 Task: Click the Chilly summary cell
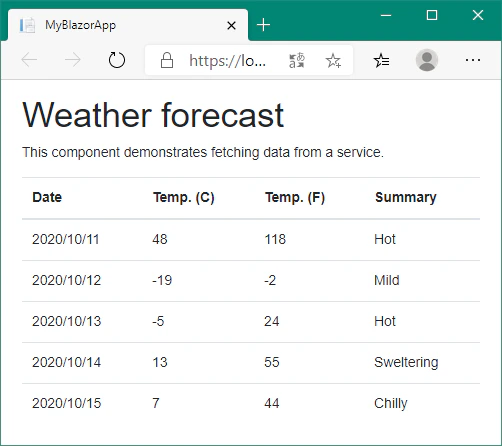point(391,404)
